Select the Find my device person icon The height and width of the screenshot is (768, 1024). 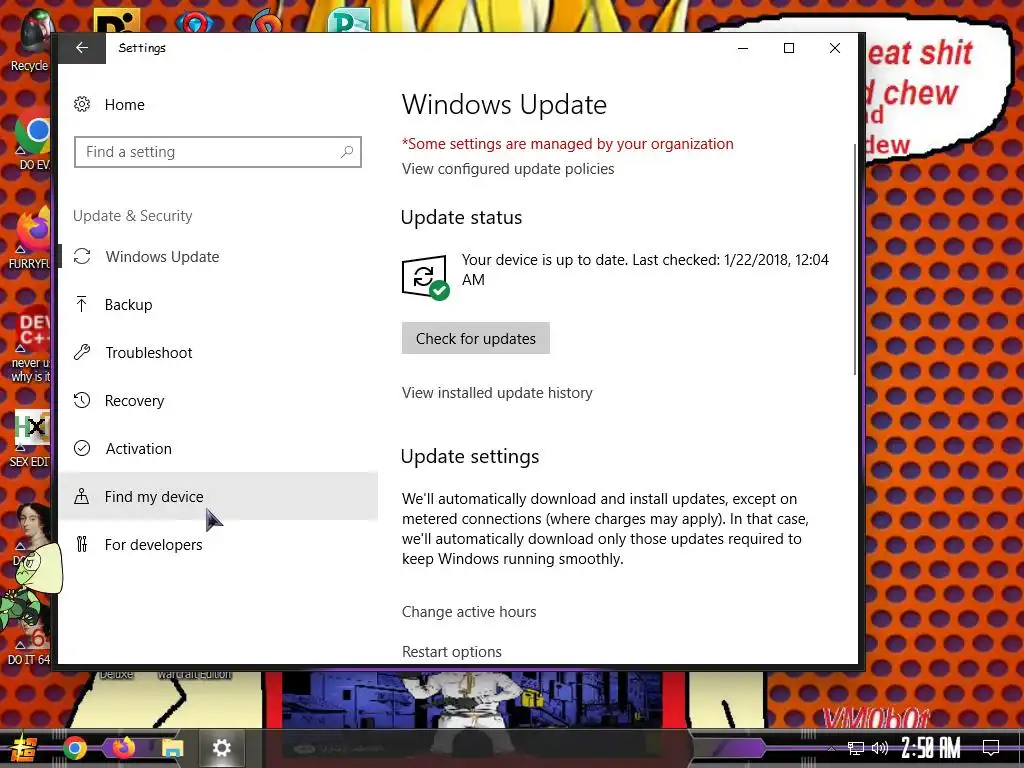82,496
